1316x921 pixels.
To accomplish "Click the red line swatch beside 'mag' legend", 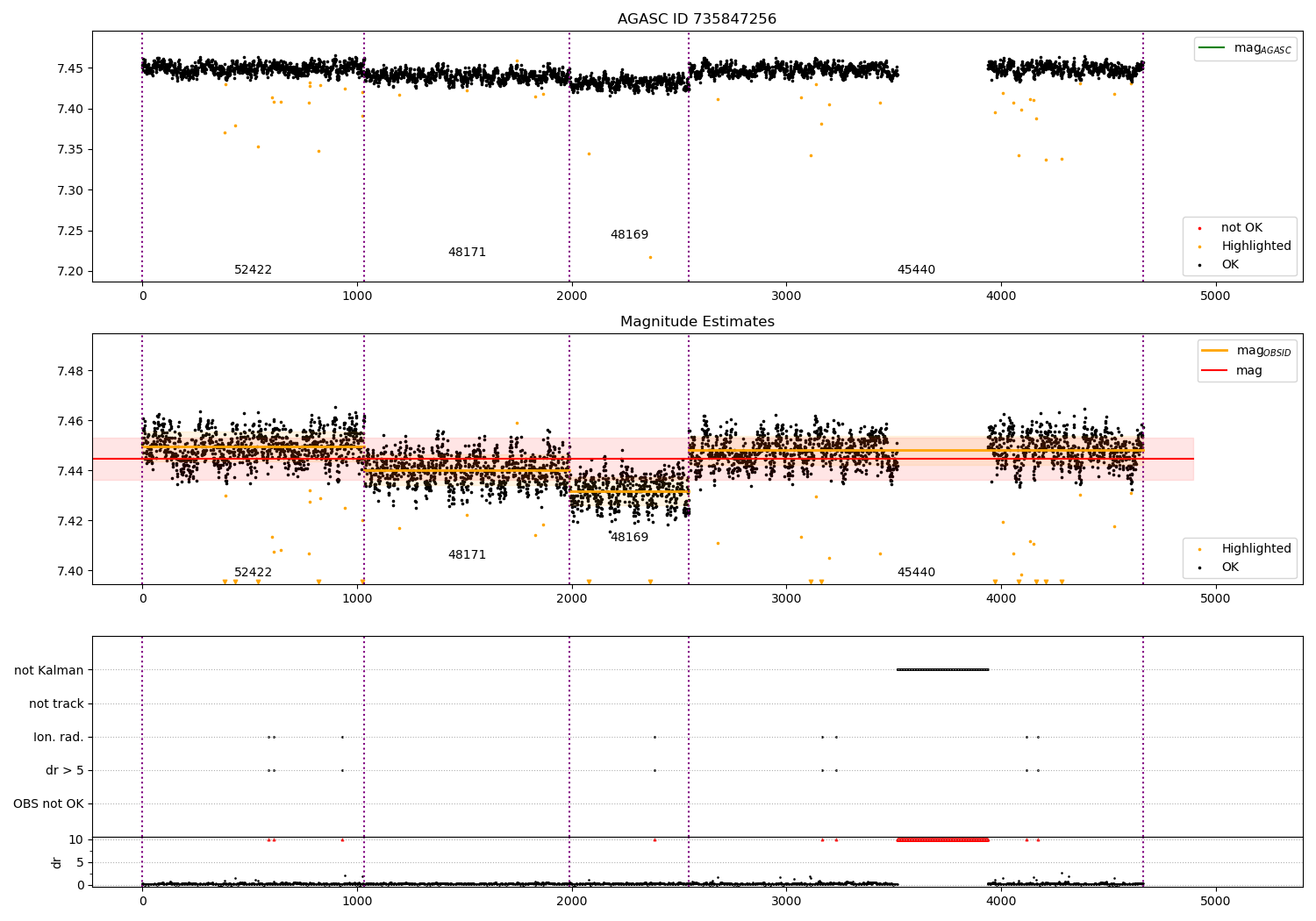I will click(1215, 370).
